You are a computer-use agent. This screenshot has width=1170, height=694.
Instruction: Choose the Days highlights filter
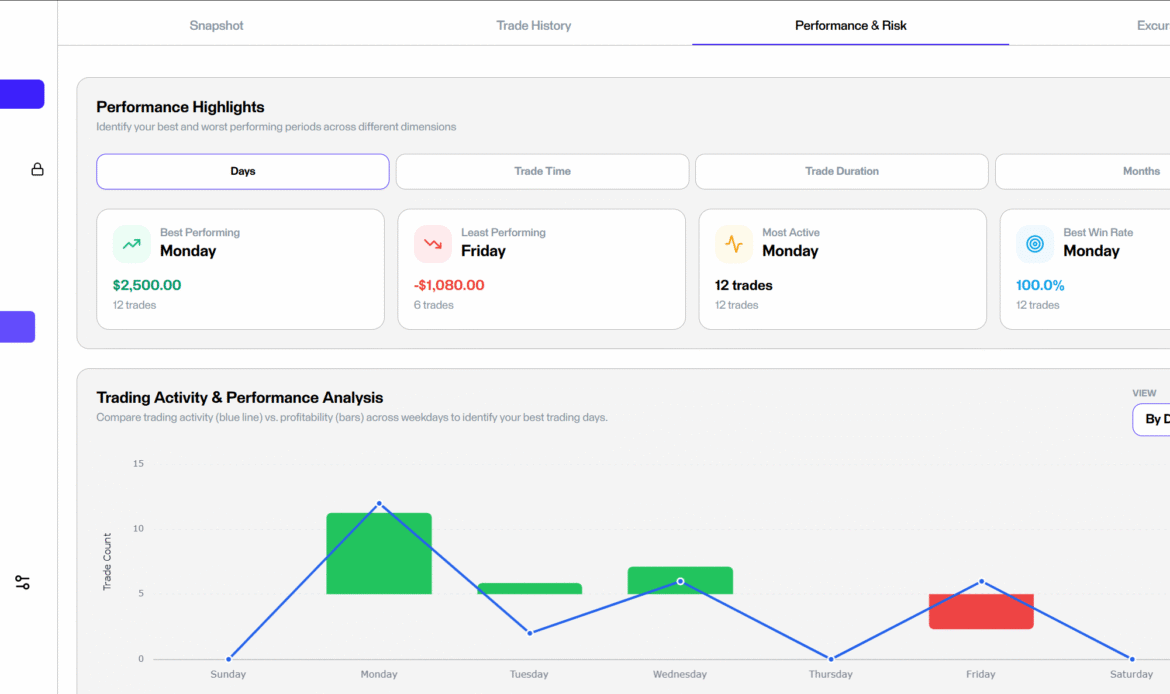click(243, 171)
